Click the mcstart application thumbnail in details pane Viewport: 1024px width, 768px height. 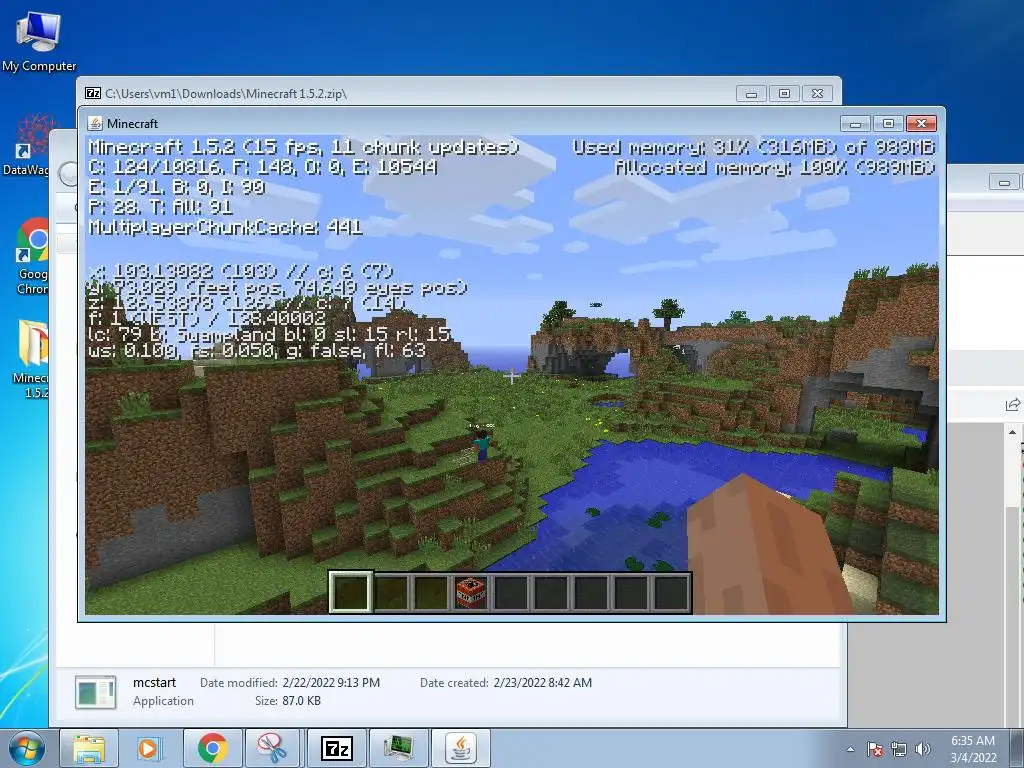(95, 692)
